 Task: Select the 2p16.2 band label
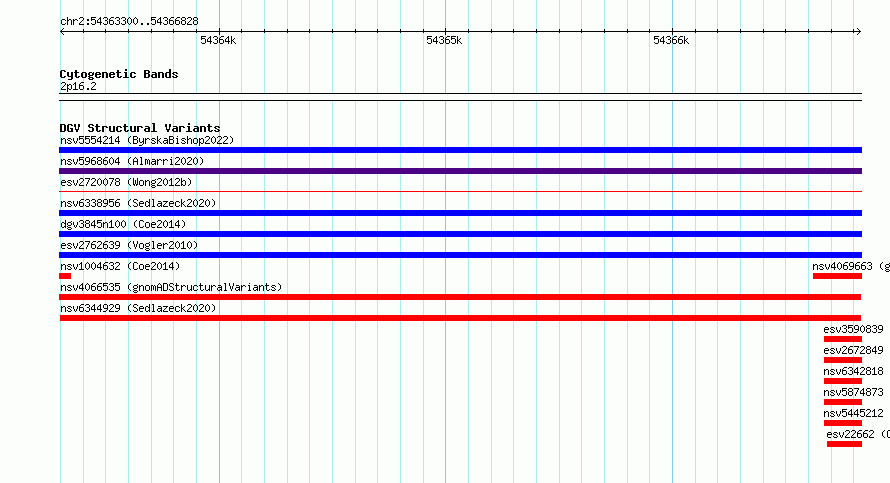78,86
